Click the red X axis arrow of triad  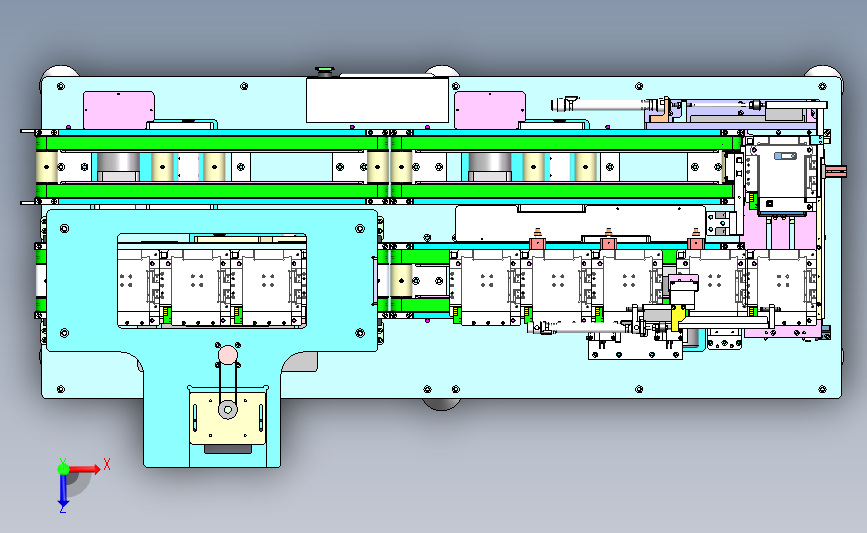84,469
